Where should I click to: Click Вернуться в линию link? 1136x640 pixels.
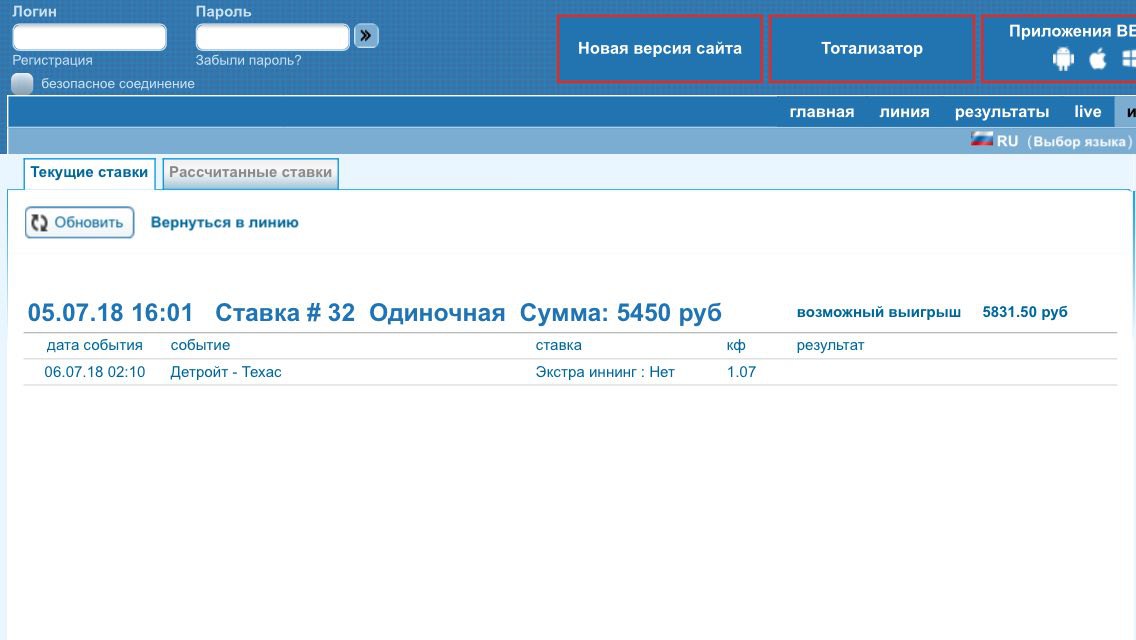pyautogui.click(x=225, y=223)
